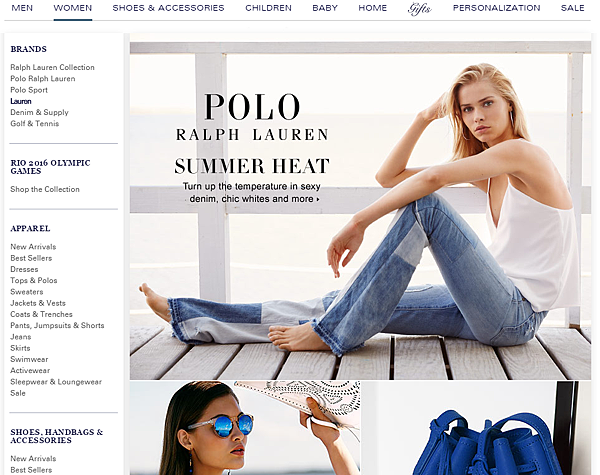Browse Pants, Jumpsuits & Shorts

[x=57, y=325]
